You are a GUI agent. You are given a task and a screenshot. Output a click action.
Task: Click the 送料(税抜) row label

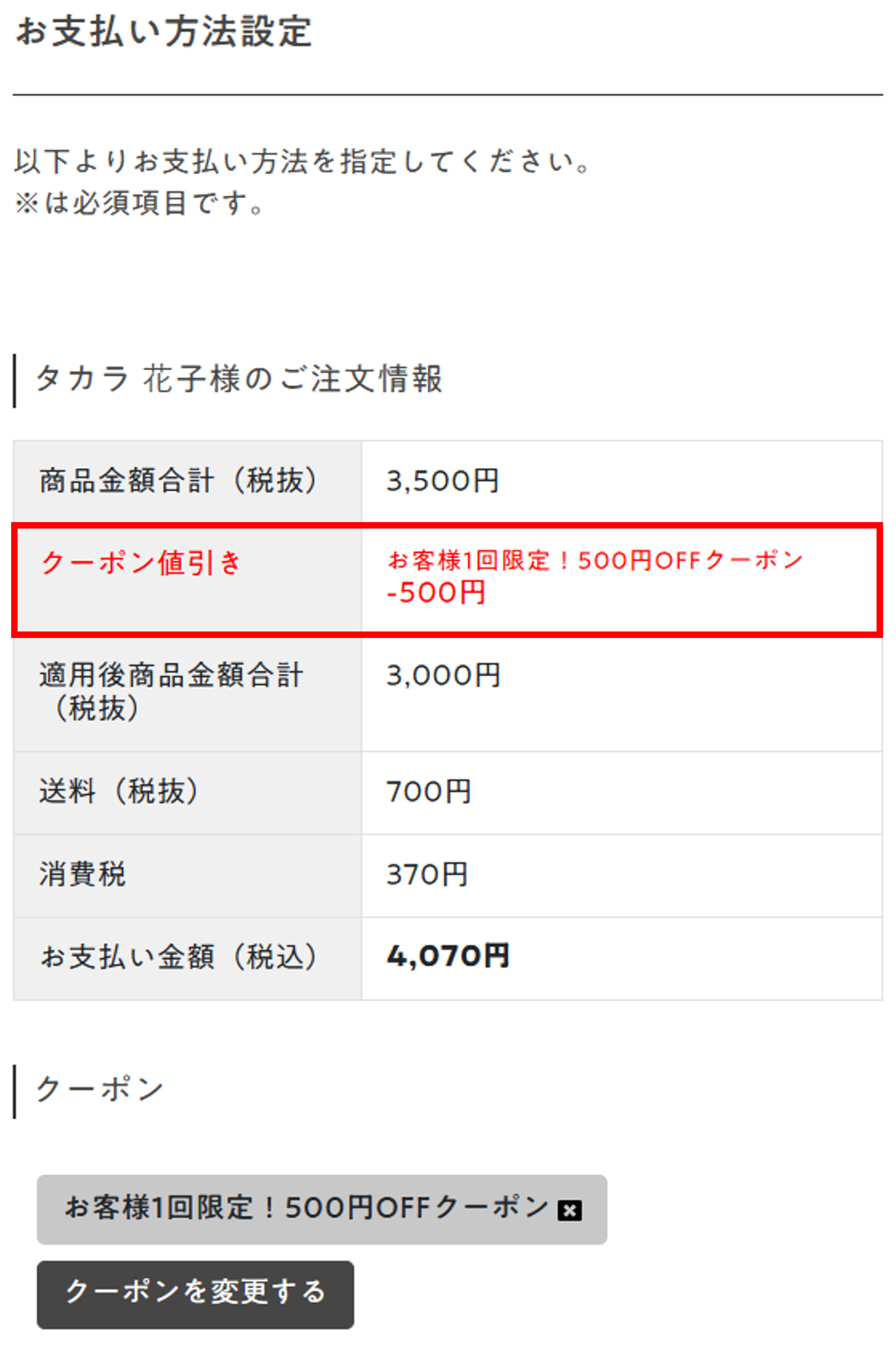(119, 791)
